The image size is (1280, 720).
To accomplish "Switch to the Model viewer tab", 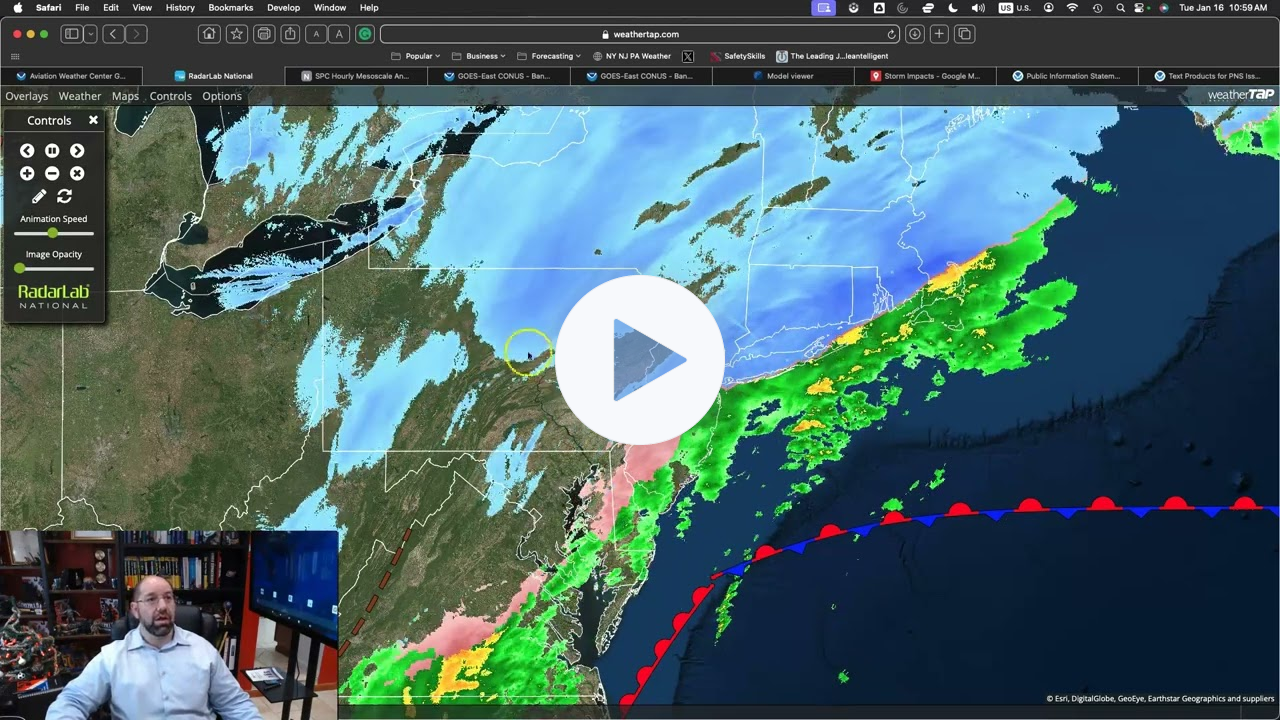I will (x=789, y=76).
